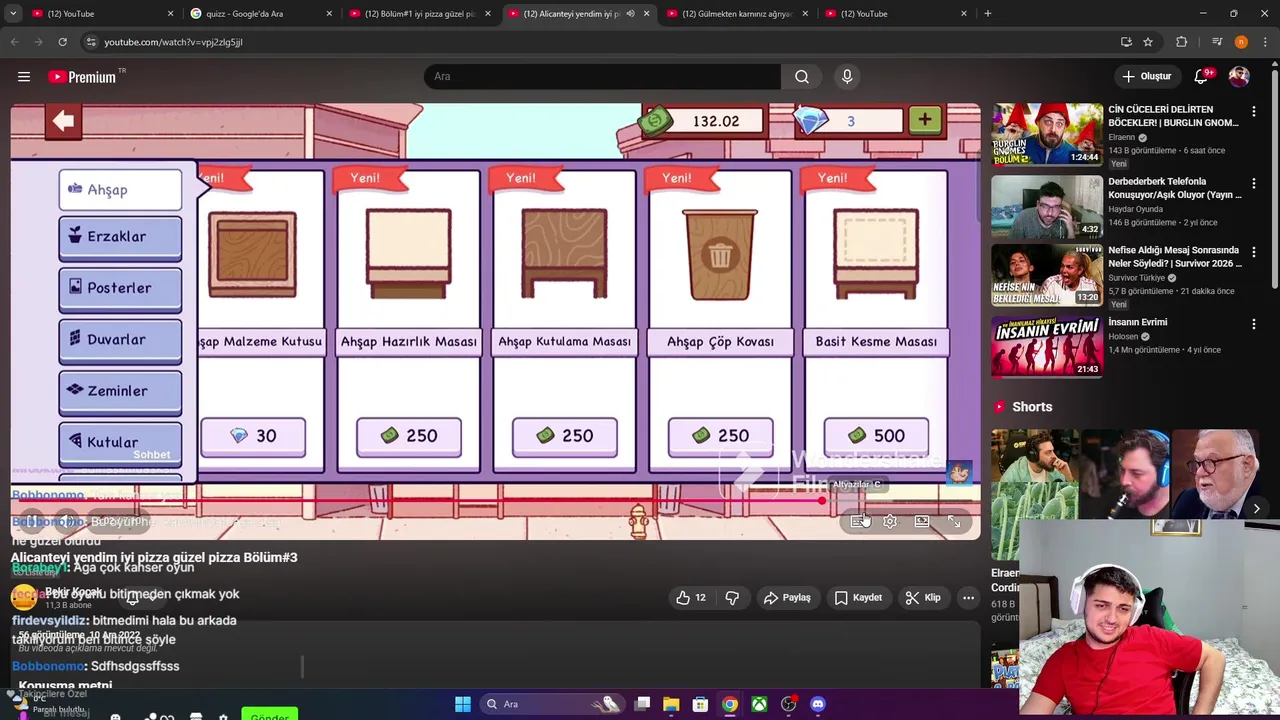Click the Oluştur create button

point(1146,77)
